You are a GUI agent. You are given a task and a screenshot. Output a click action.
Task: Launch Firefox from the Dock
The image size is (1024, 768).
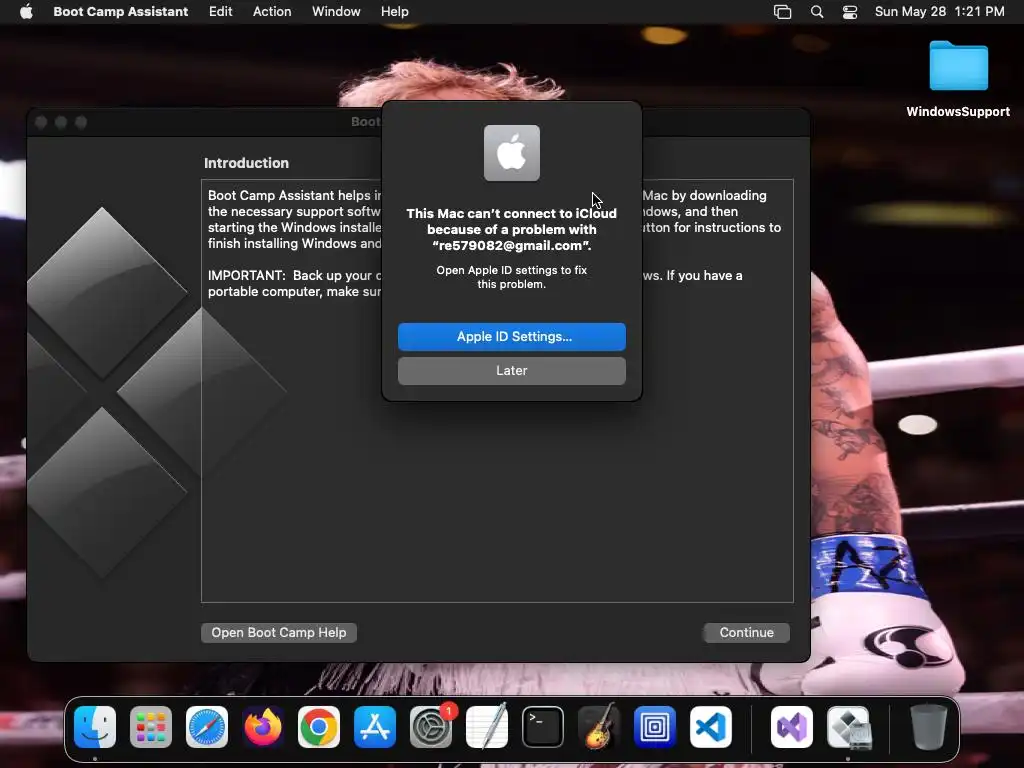click(263, 727)
